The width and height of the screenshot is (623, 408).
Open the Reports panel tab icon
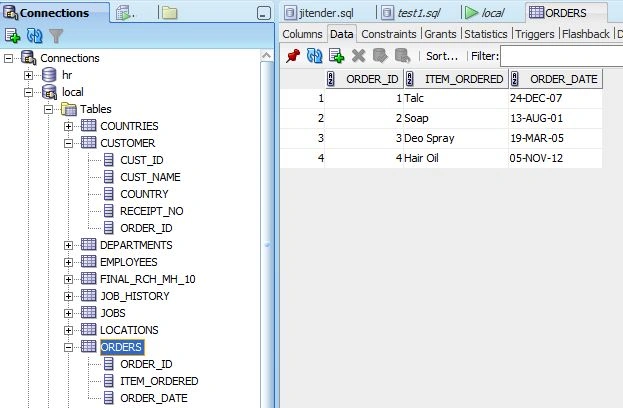(x=124, y=13)
